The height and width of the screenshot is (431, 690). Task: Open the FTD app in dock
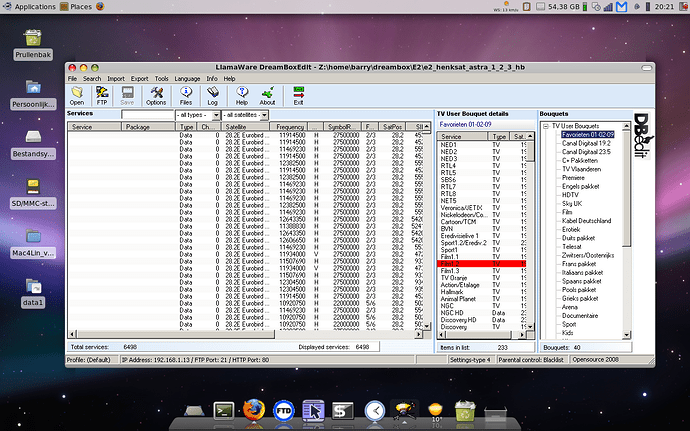[283, 411]
